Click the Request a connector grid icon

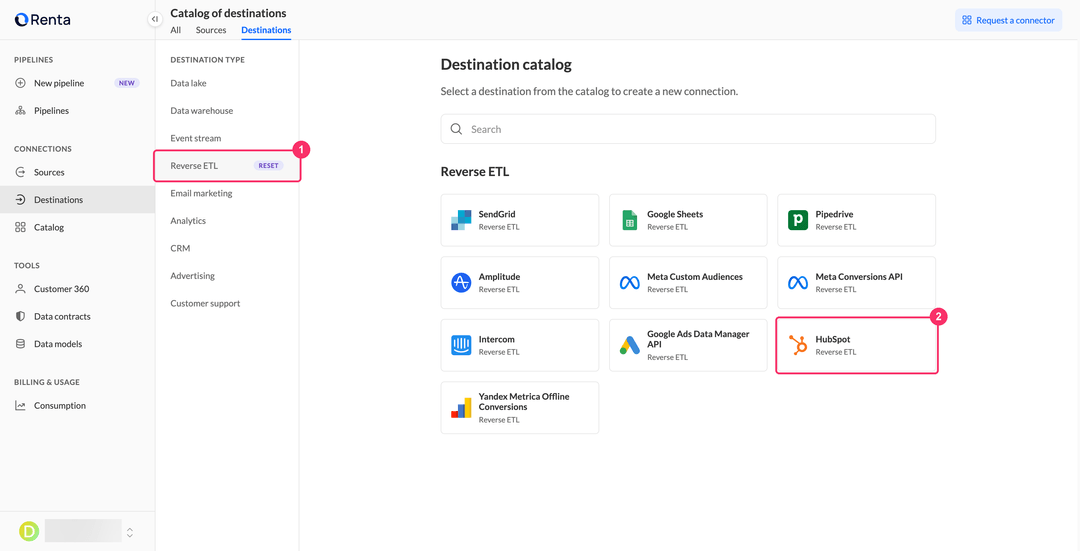967,20
